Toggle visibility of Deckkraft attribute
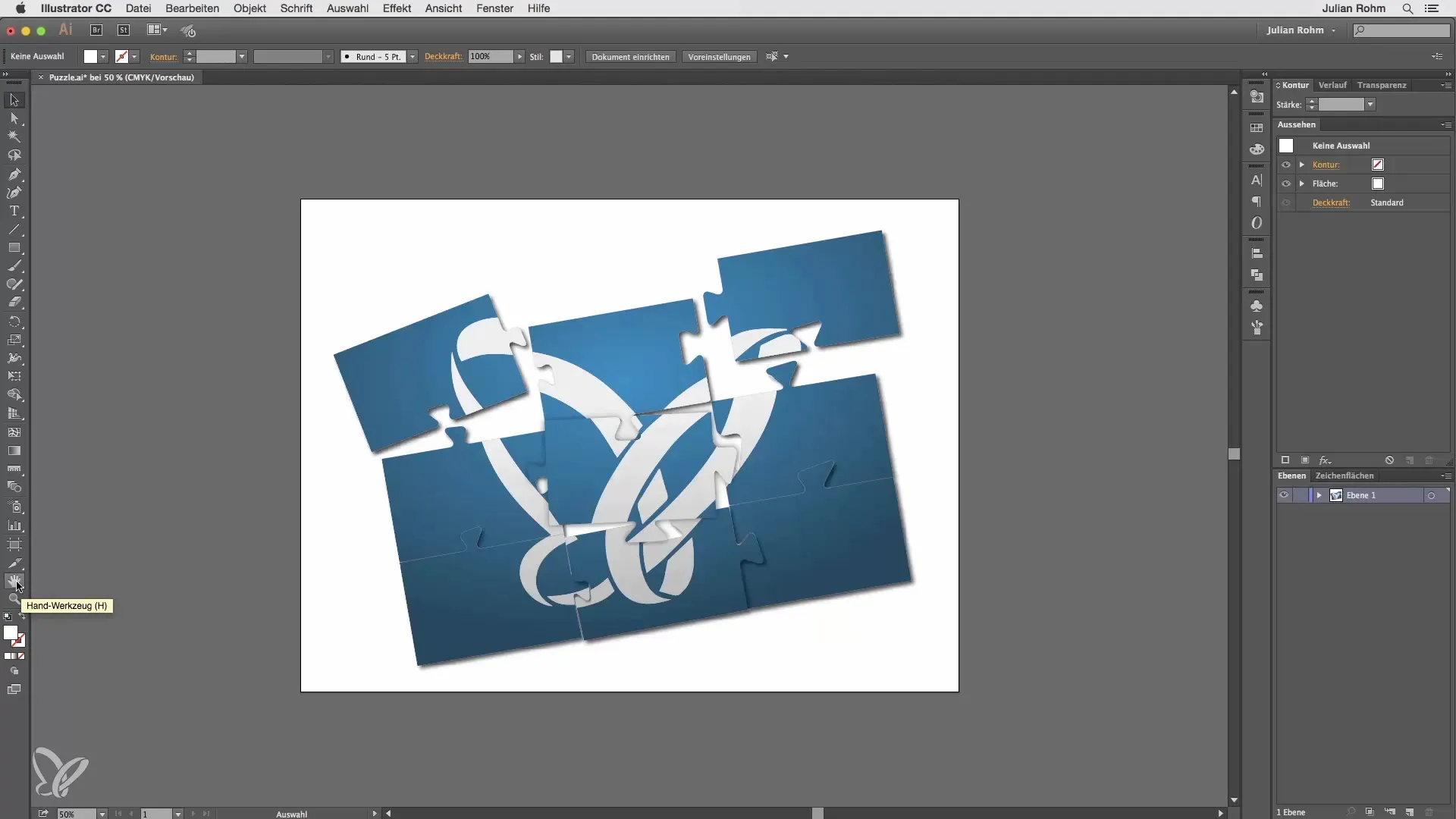1456x819 pixels. (1286, 202)
